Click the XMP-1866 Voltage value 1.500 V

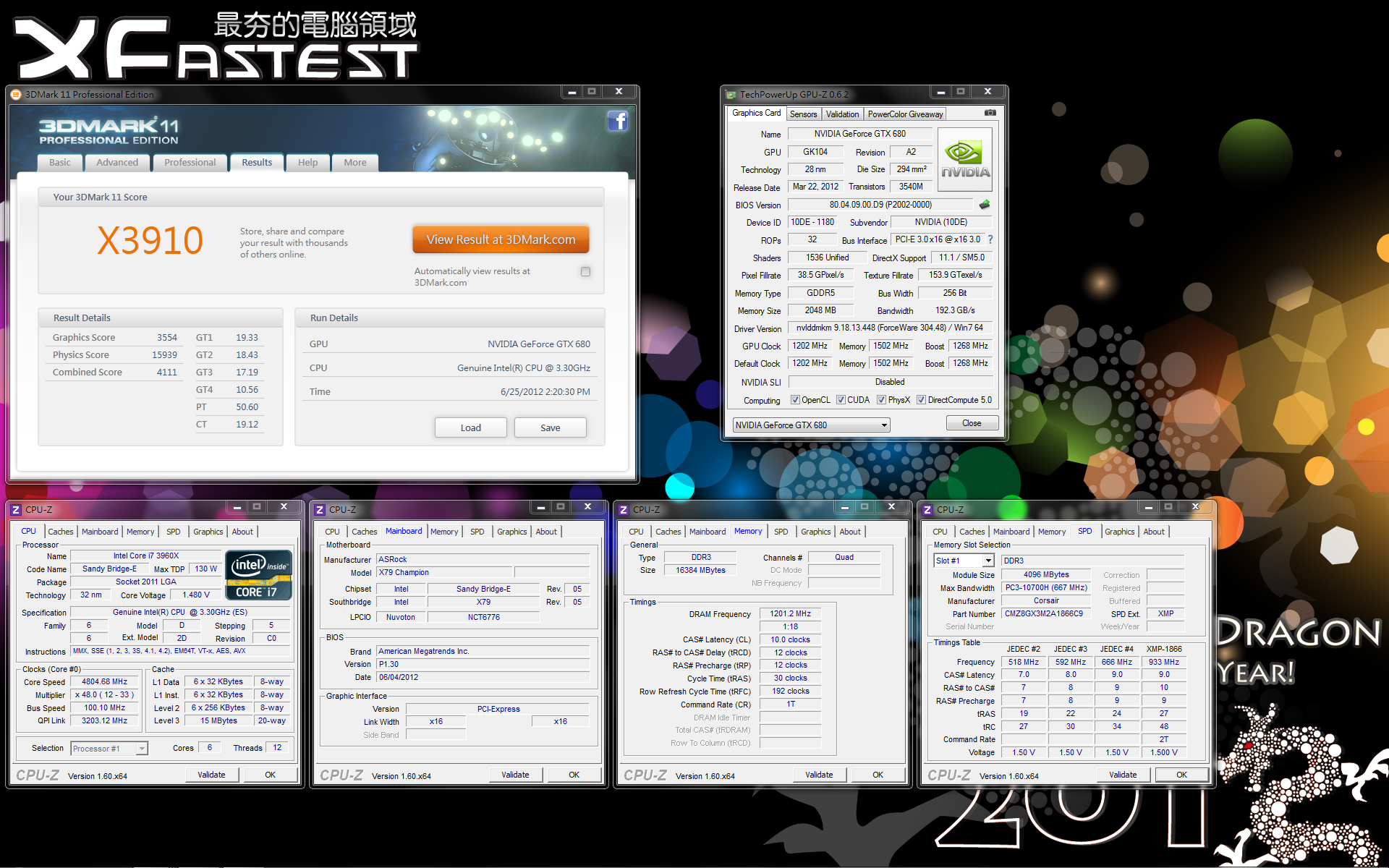click(1164, 752)
